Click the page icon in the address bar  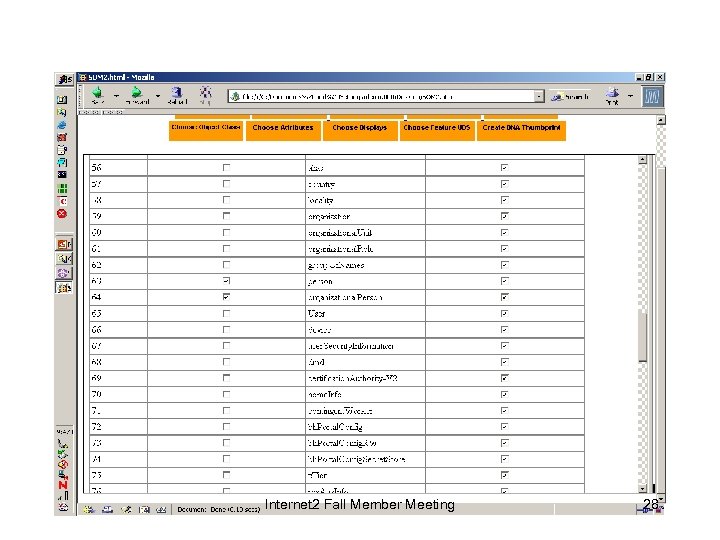(235, 96)
